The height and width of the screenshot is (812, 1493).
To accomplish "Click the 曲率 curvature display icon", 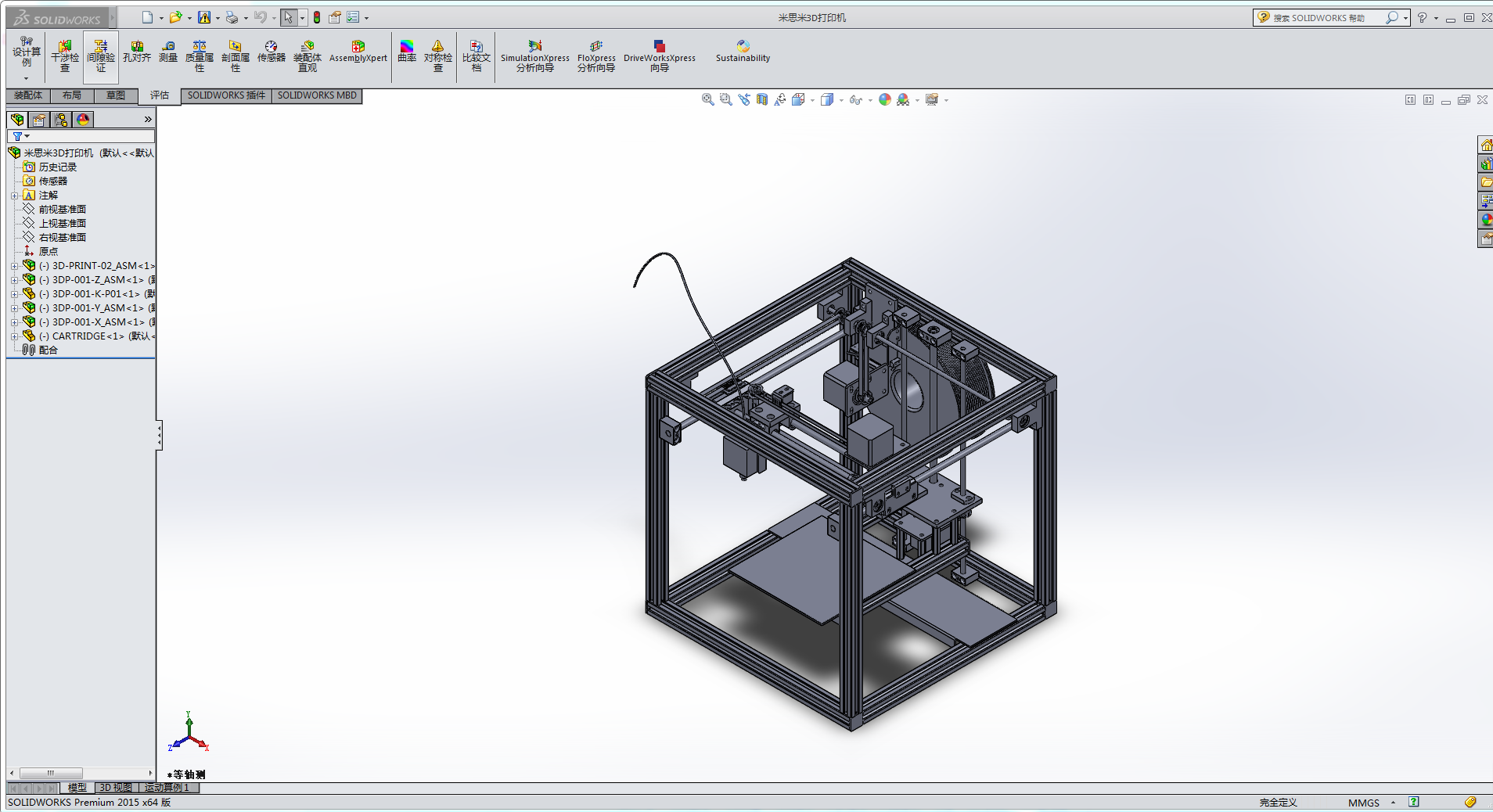I will (407, 52).
